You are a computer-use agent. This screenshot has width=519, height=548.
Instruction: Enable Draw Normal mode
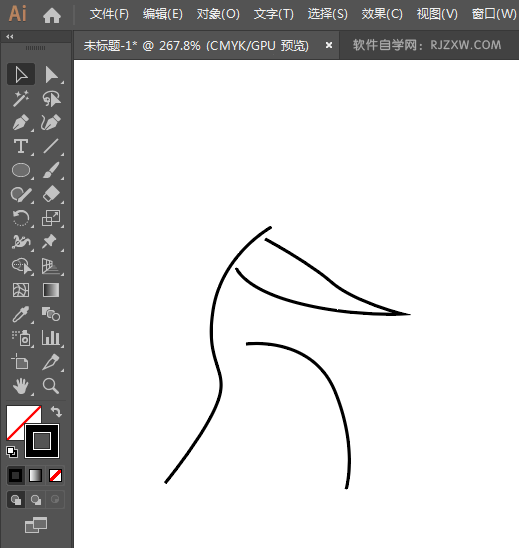point(16,500)
